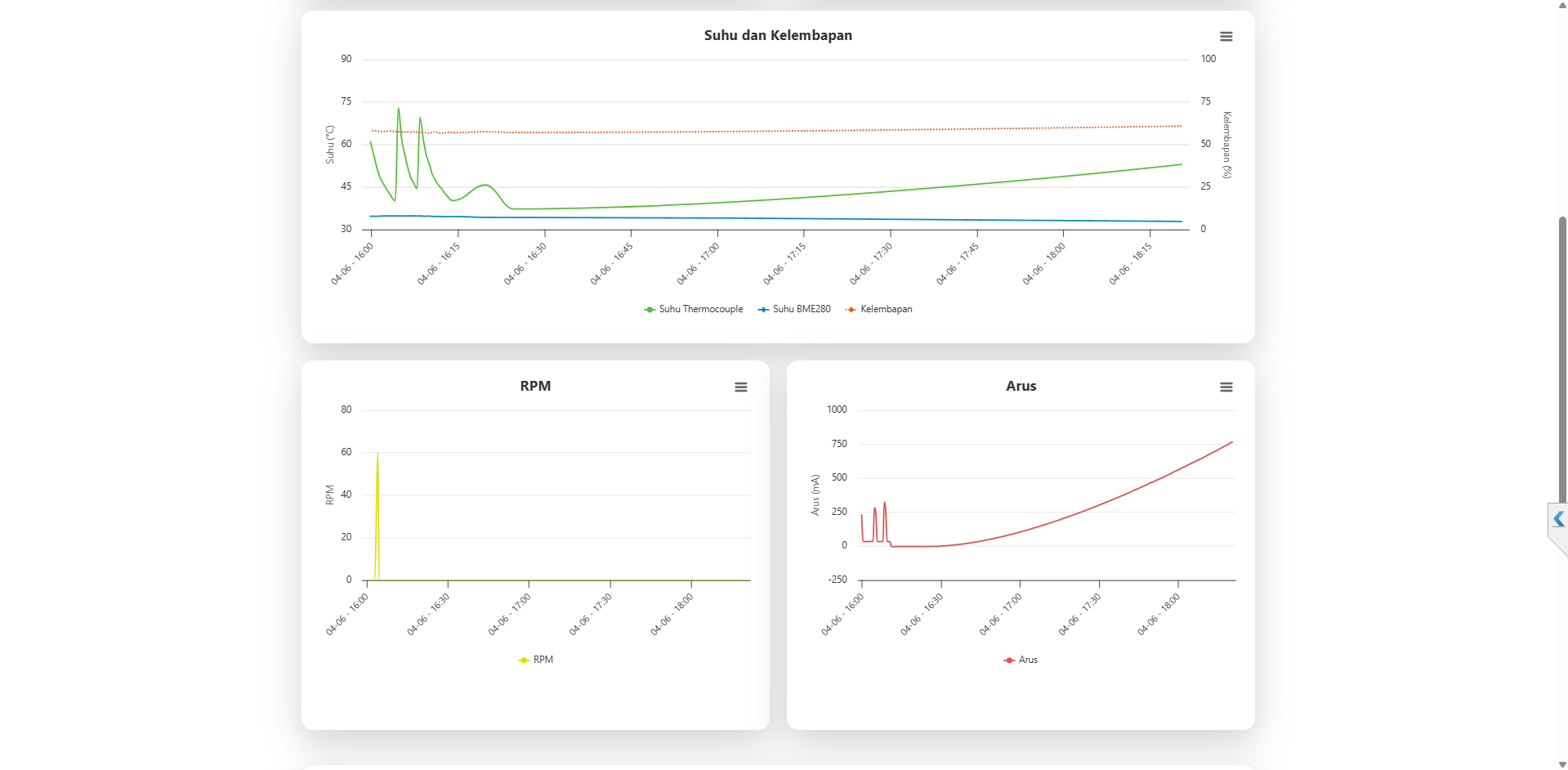Hide the Kelembapan series using its legend entry
This screenshot has height=770, width=1568.
click(x=886, y=309)
